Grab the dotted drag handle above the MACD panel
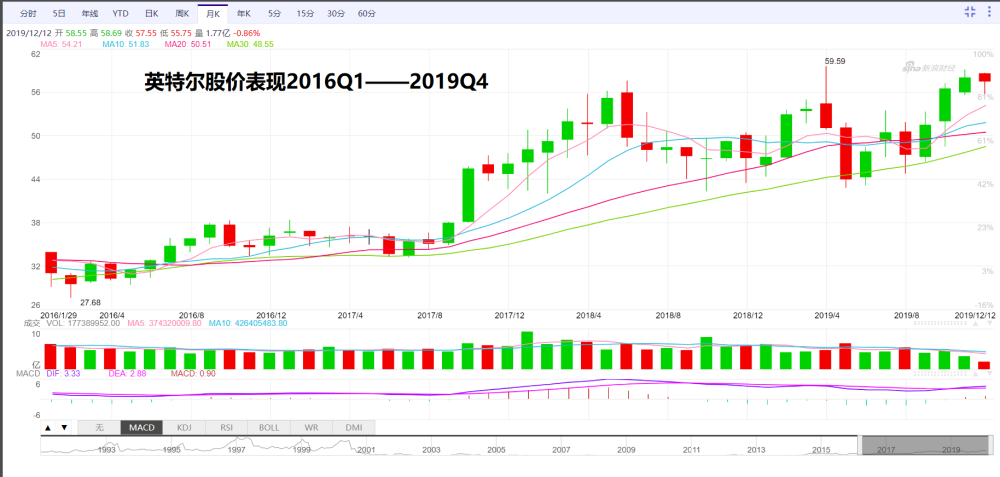The width and height of the screenshot is (1000, 477). (x=939, y=374)
